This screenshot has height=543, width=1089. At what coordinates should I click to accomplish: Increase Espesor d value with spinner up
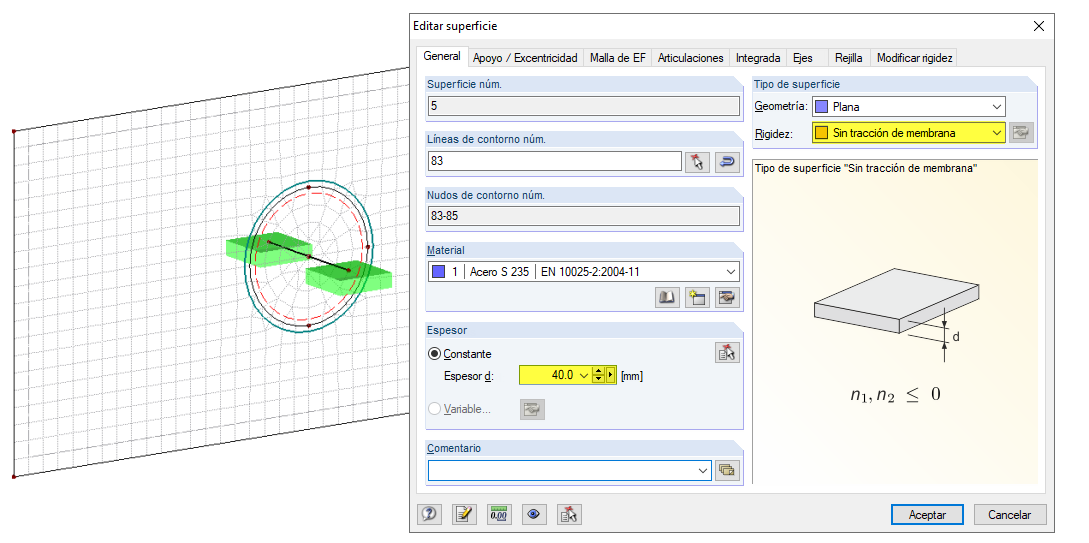coord(598,371)
